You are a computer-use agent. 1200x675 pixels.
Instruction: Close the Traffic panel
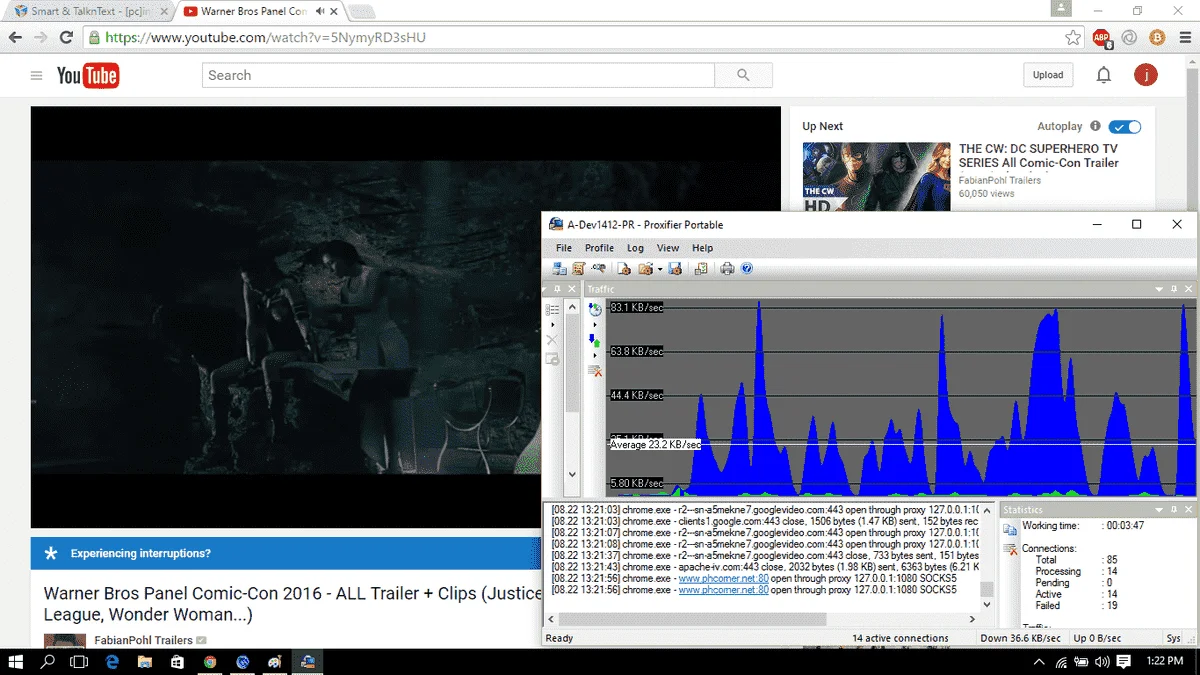click(1188, 289)
